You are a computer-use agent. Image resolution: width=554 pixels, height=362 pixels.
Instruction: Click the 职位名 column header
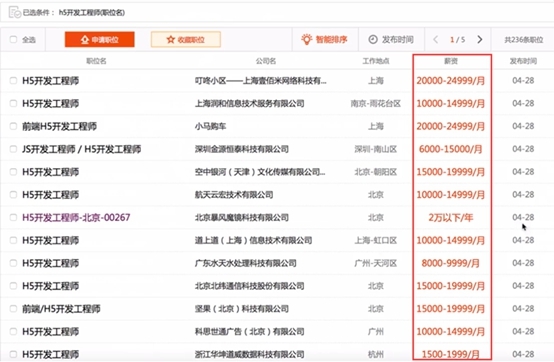(96, 61)
